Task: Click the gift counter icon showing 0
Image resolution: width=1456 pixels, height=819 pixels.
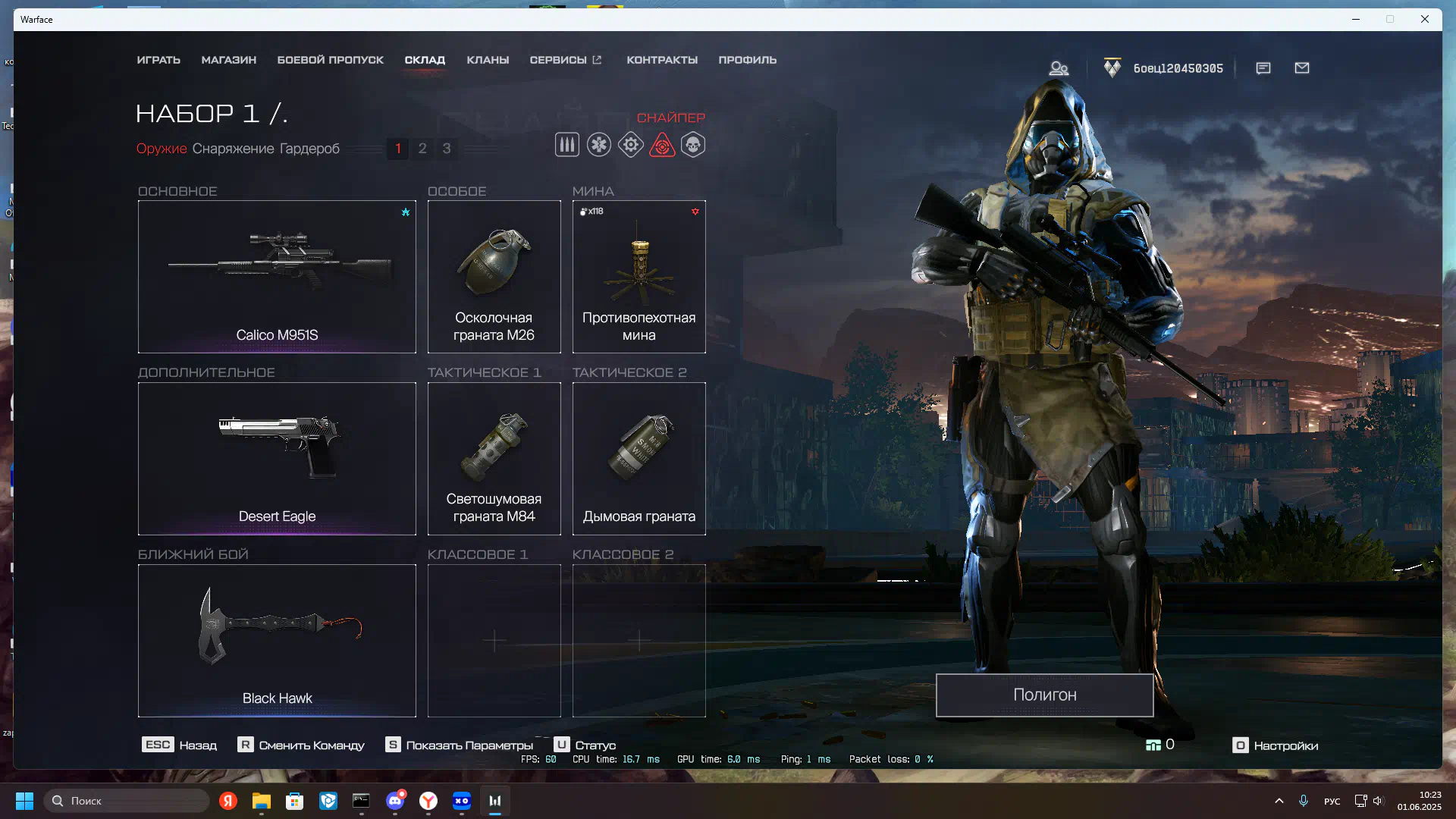Action: click(x=1160, y=745)
